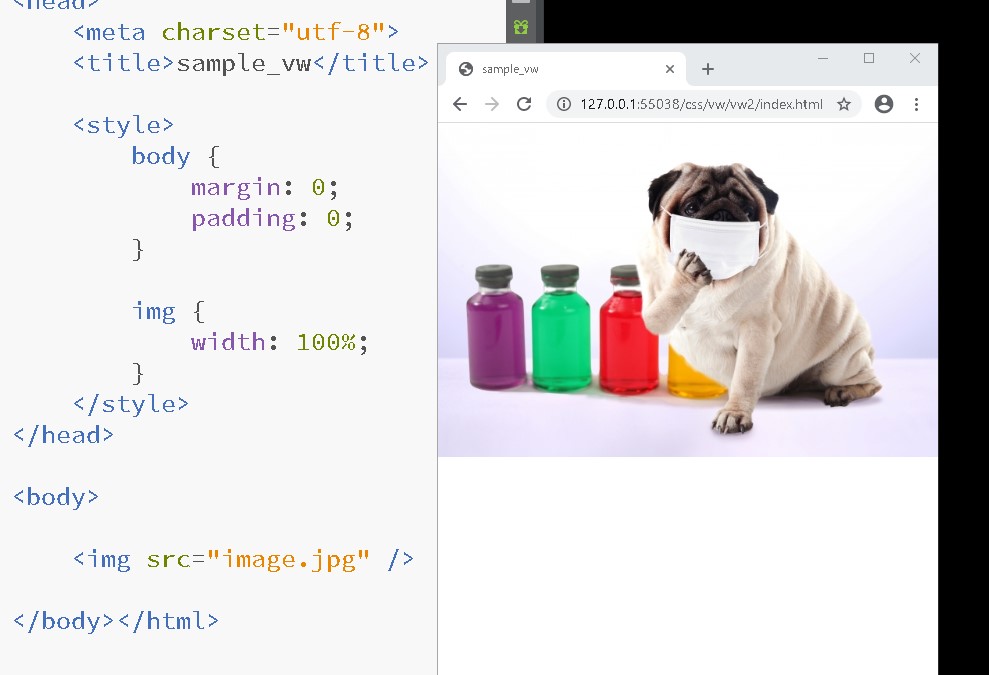Focus the address bar showing 127.0.0.1 URL

point(700,104)
